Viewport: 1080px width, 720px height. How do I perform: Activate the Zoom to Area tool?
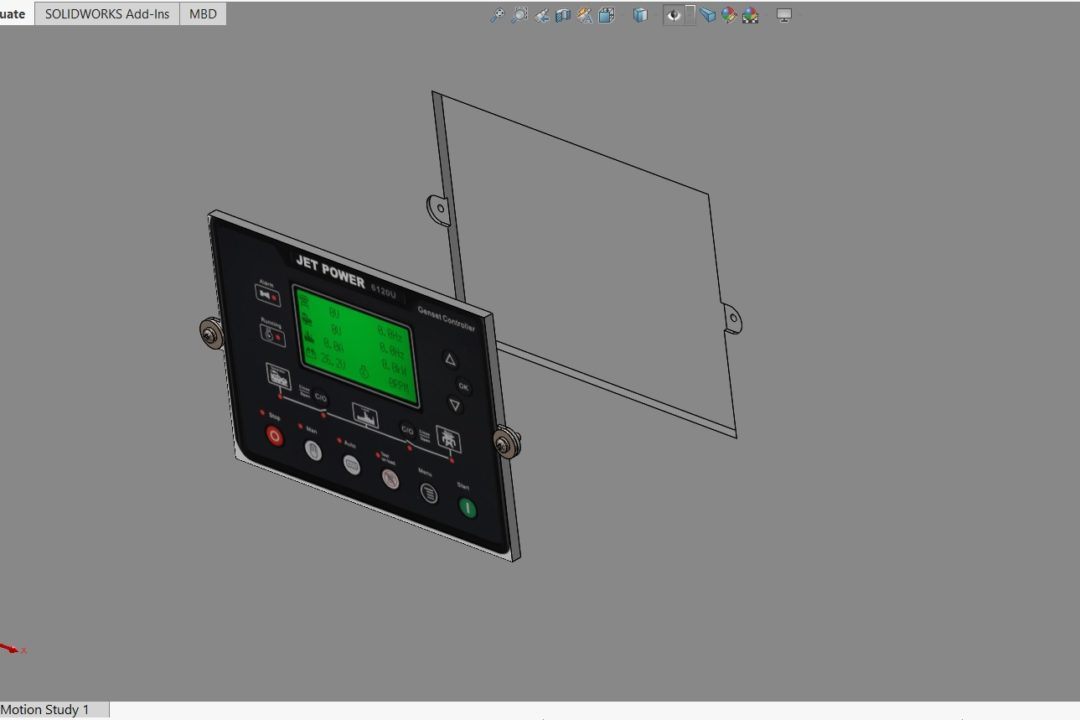(x=519, y=14)
